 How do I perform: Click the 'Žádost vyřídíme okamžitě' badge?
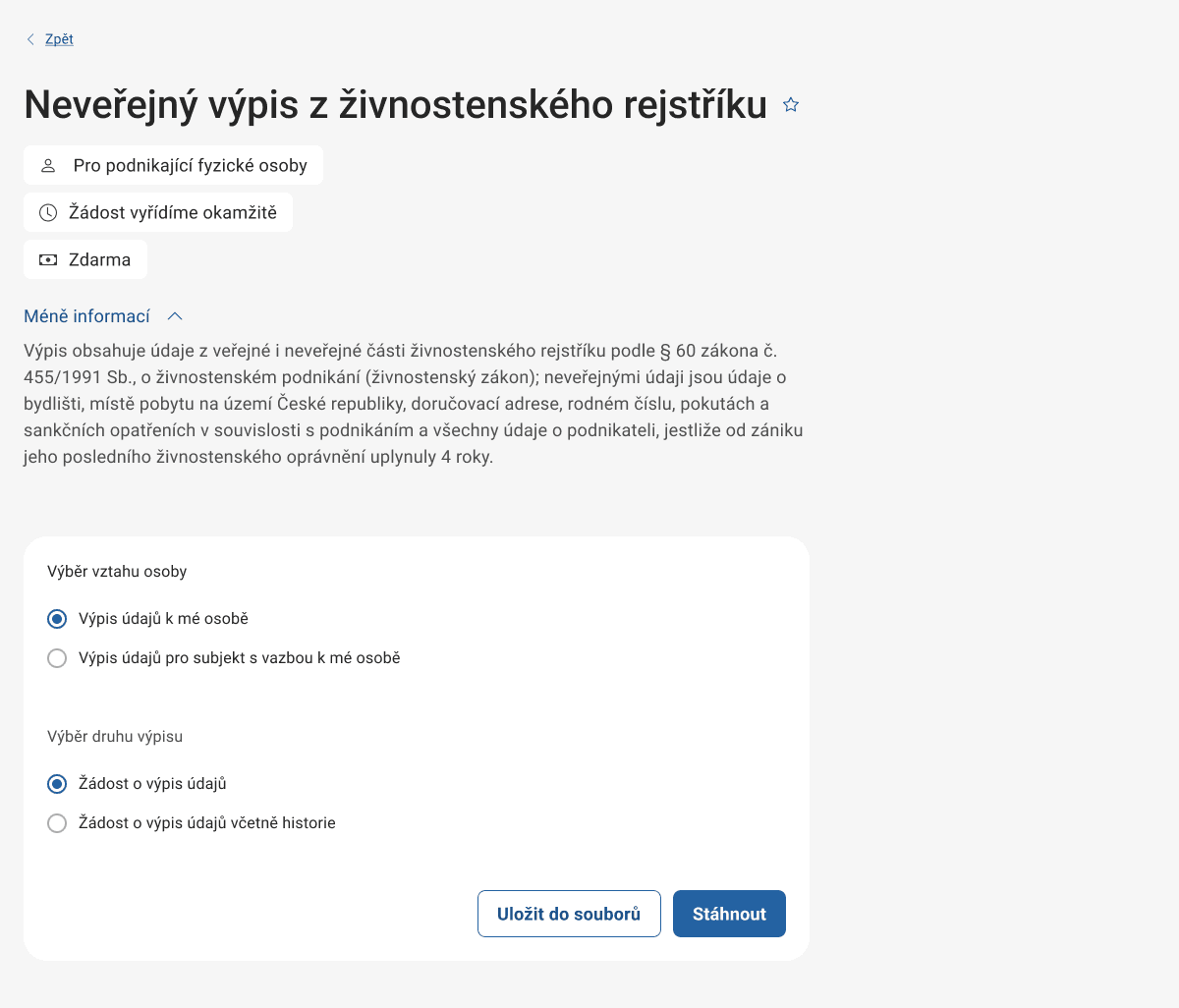[x=157, y=212]
